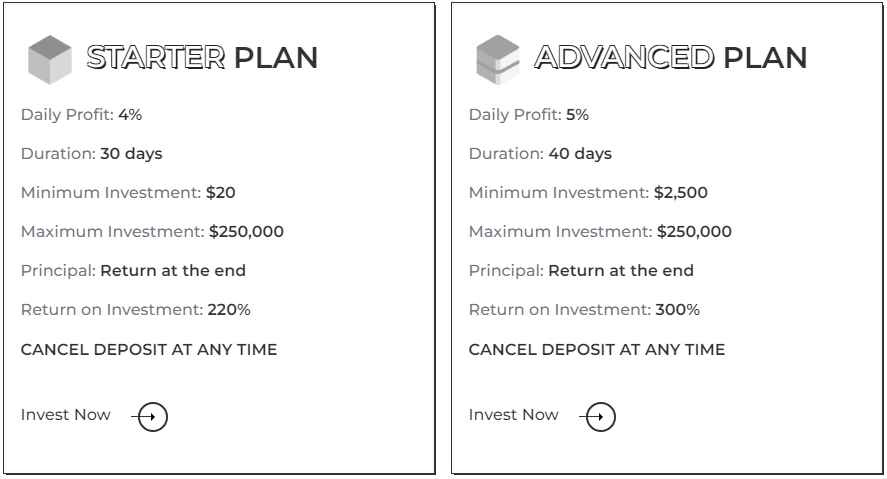Click Advanced Plan Daily Profit 5% line
The height and width of the screenshot is (479, 887).
pyautogui.click(x=529, y=115)
